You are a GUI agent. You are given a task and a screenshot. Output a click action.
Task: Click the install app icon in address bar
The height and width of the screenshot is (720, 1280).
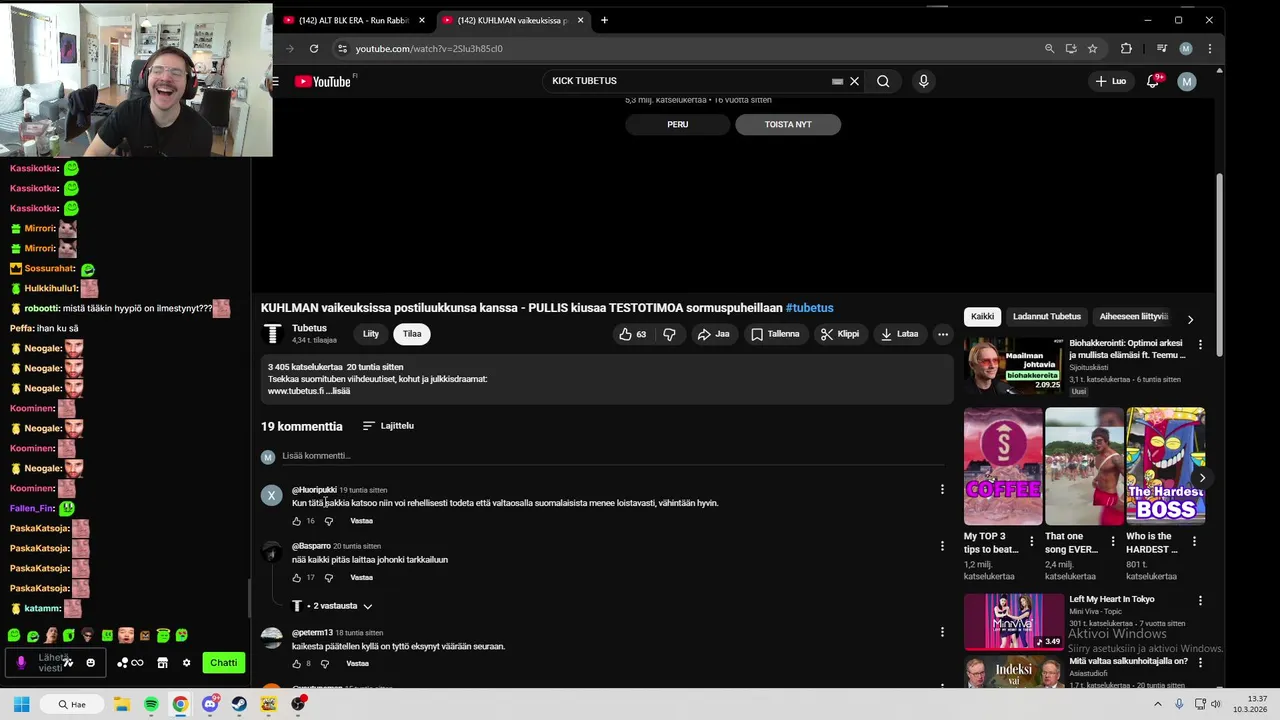click(1071, 48)
